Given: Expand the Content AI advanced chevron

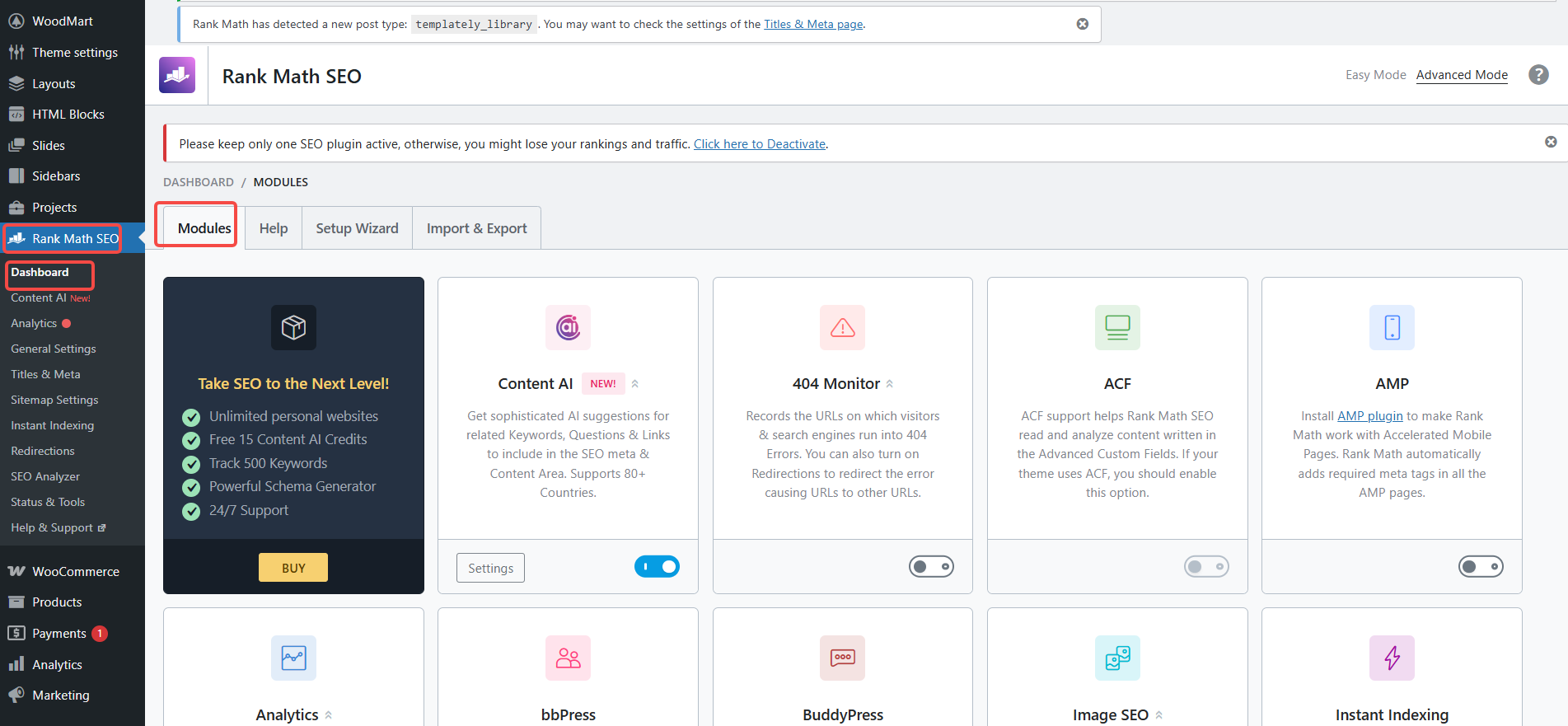Looking at the screenshot, I should [x=634, y=384].
